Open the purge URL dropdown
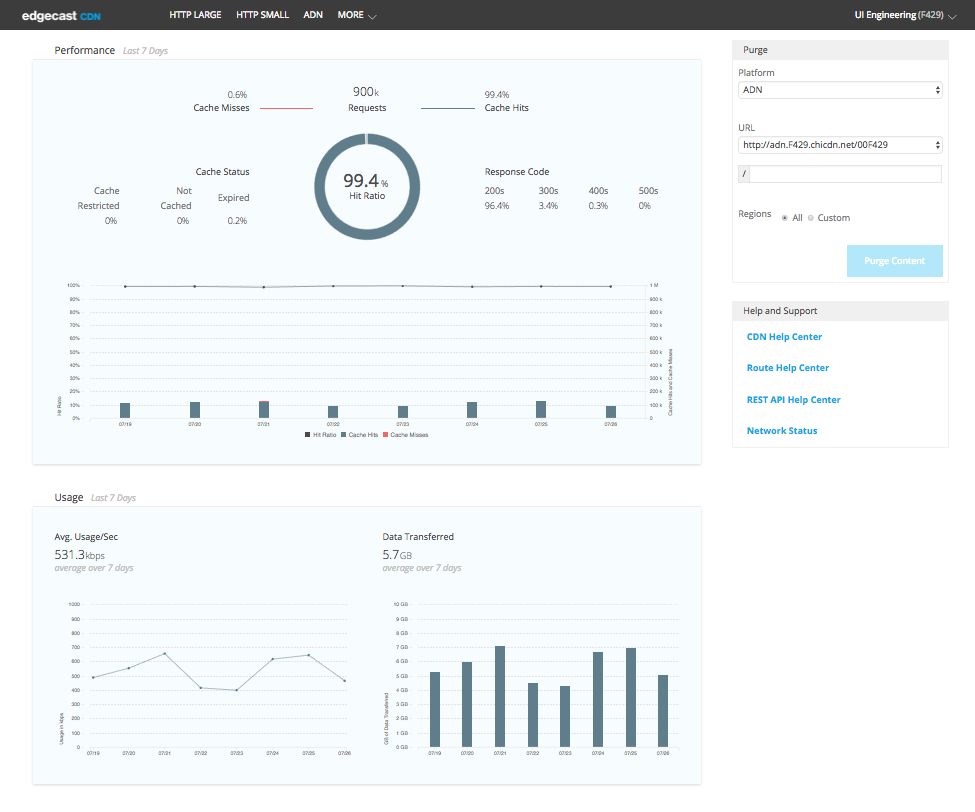 point(839,145)
